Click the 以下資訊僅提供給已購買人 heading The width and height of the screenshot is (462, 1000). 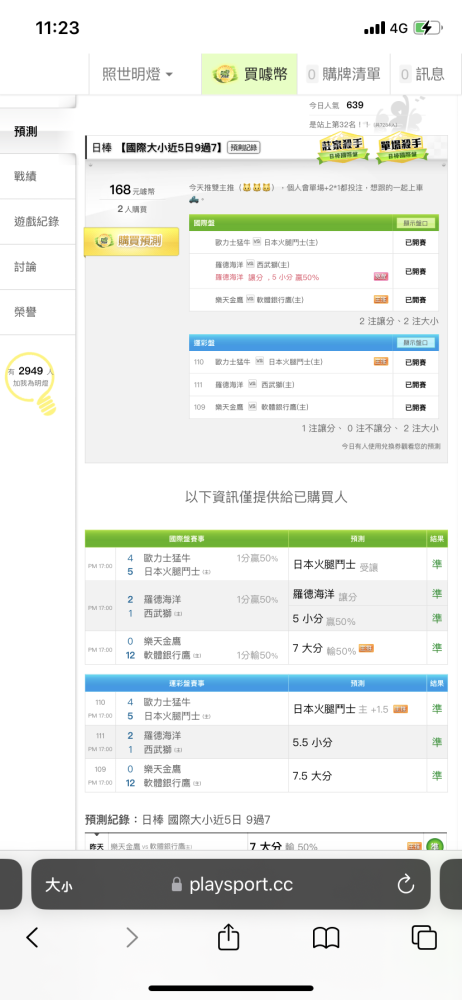point(266,497)
